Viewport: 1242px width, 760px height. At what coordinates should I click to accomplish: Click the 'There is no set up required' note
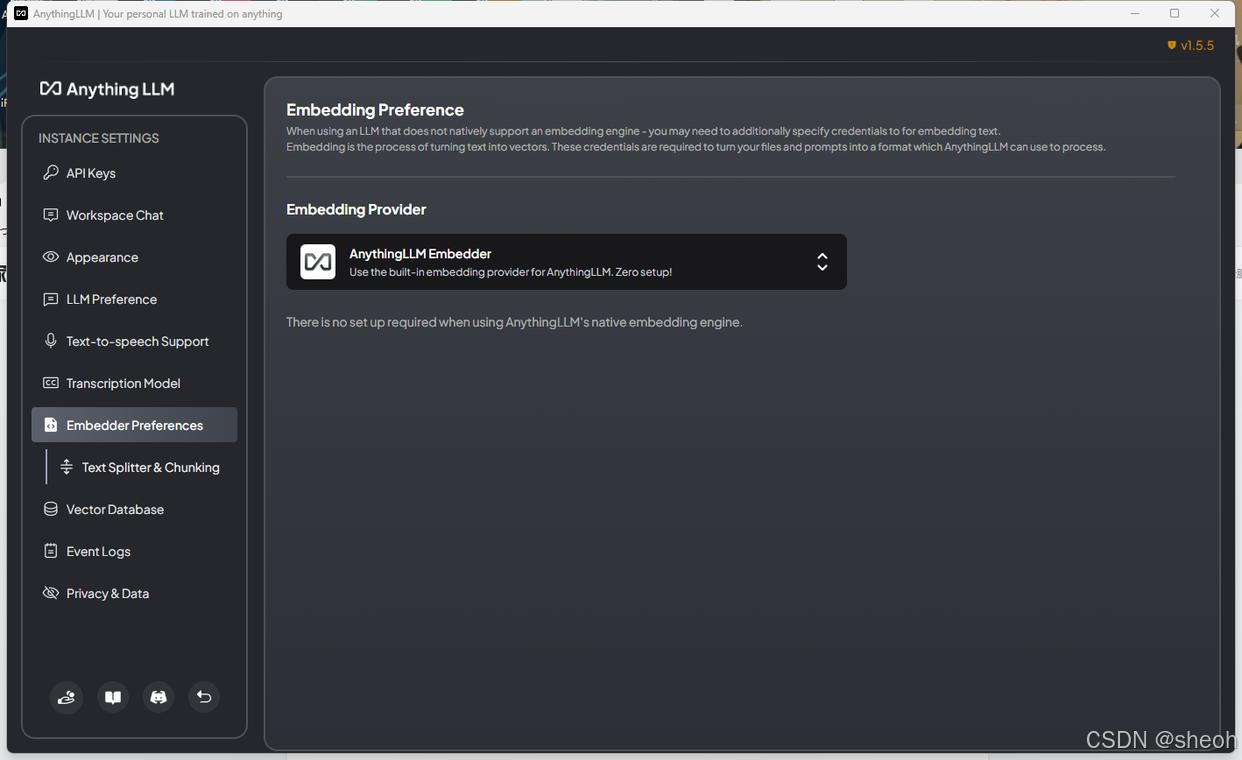pos(514,322)
